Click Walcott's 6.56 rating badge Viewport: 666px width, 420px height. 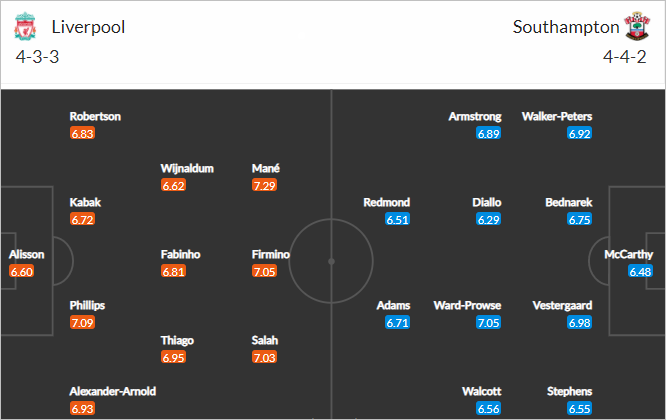coord(488,409)
